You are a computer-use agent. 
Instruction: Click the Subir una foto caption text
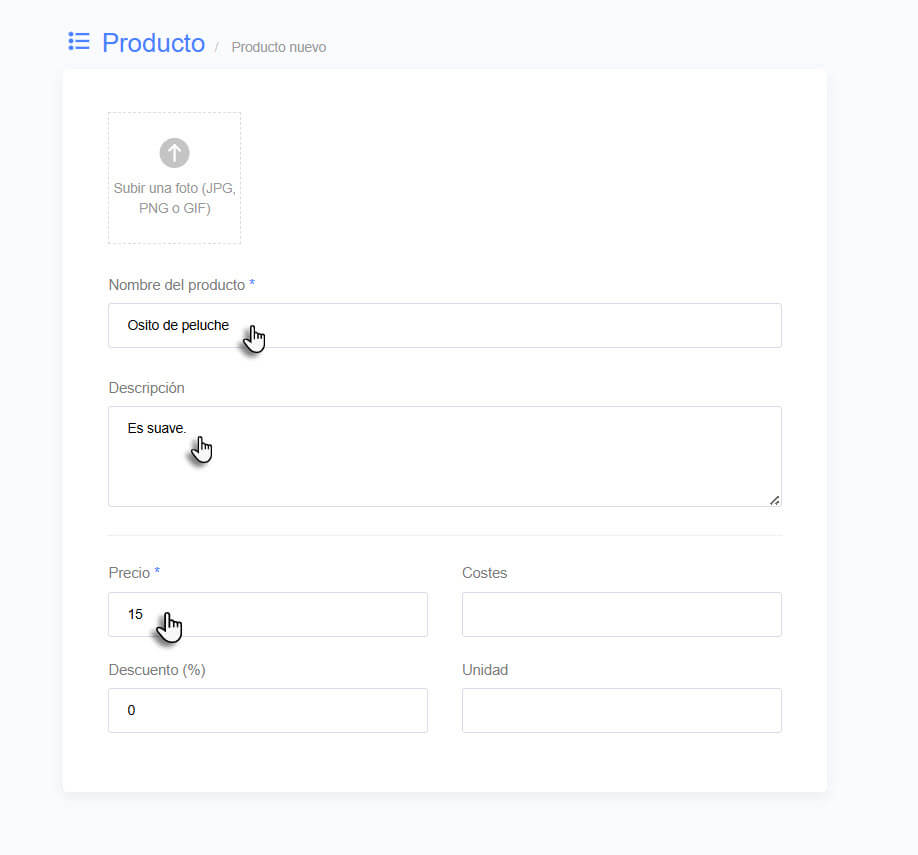[x=174, y=198]
